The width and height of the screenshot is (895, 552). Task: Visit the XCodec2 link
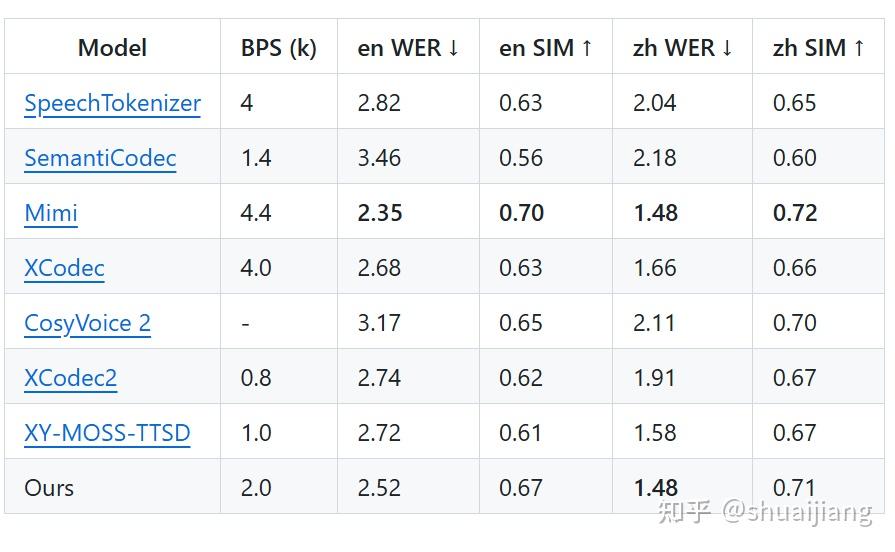click(x=70, y=378)
